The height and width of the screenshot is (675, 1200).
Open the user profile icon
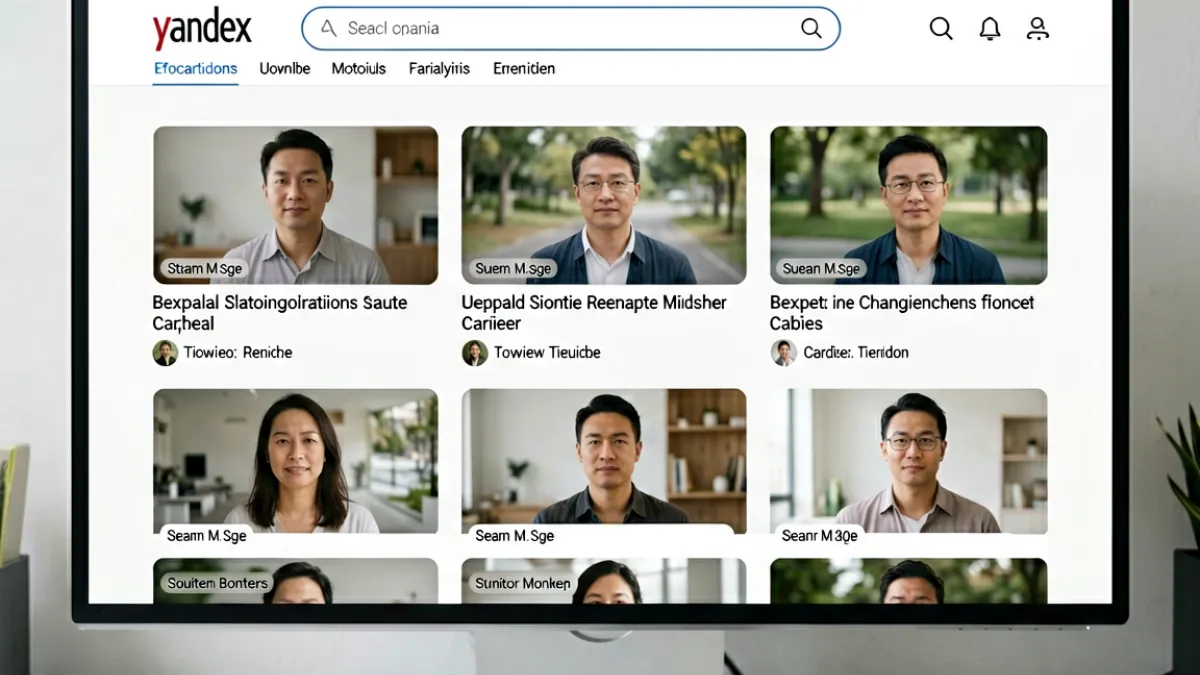point(1038,29)
